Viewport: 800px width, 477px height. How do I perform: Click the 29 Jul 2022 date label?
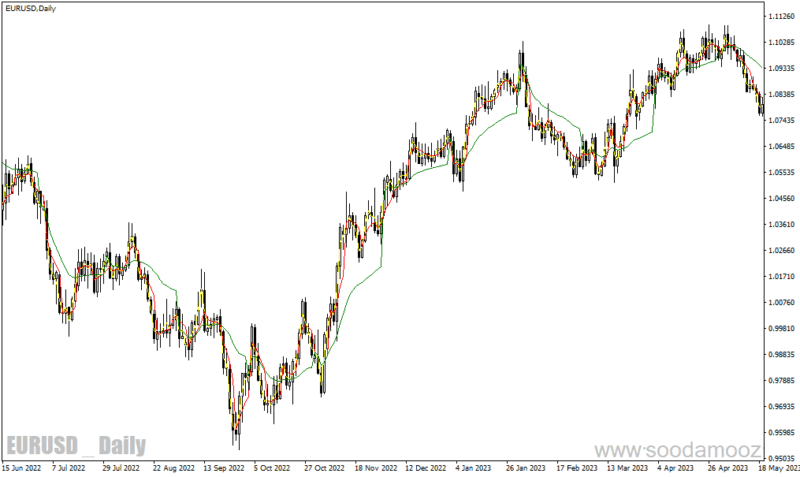pos(120,468)
